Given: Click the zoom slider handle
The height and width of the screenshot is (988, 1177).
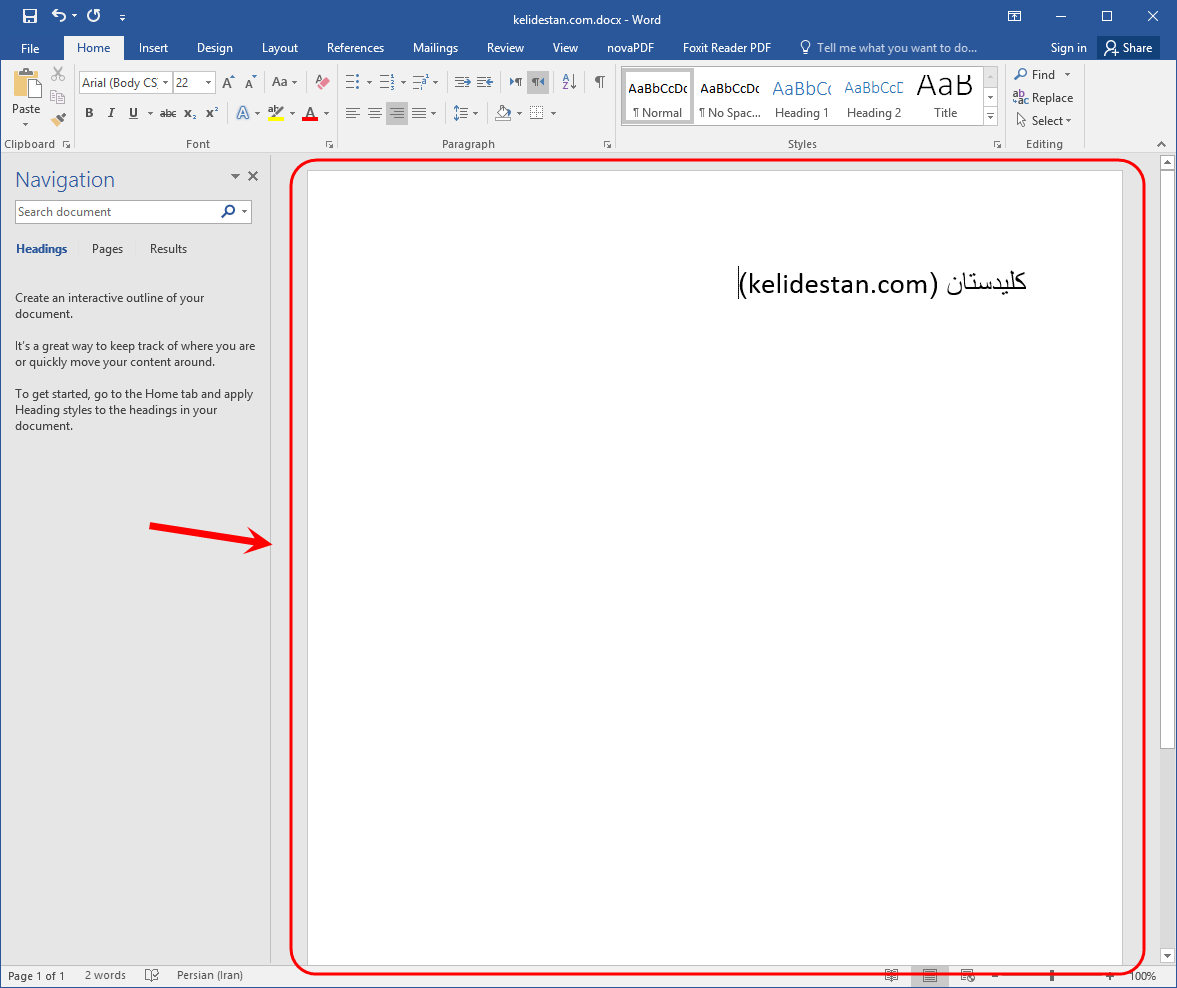Looking at the screenshot, I should [x=1052, y=976].
